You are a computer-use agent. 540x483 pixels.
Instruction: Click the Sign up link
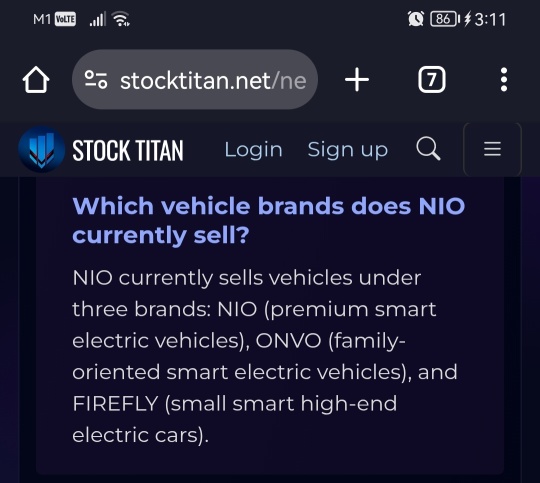coord(347,150)
